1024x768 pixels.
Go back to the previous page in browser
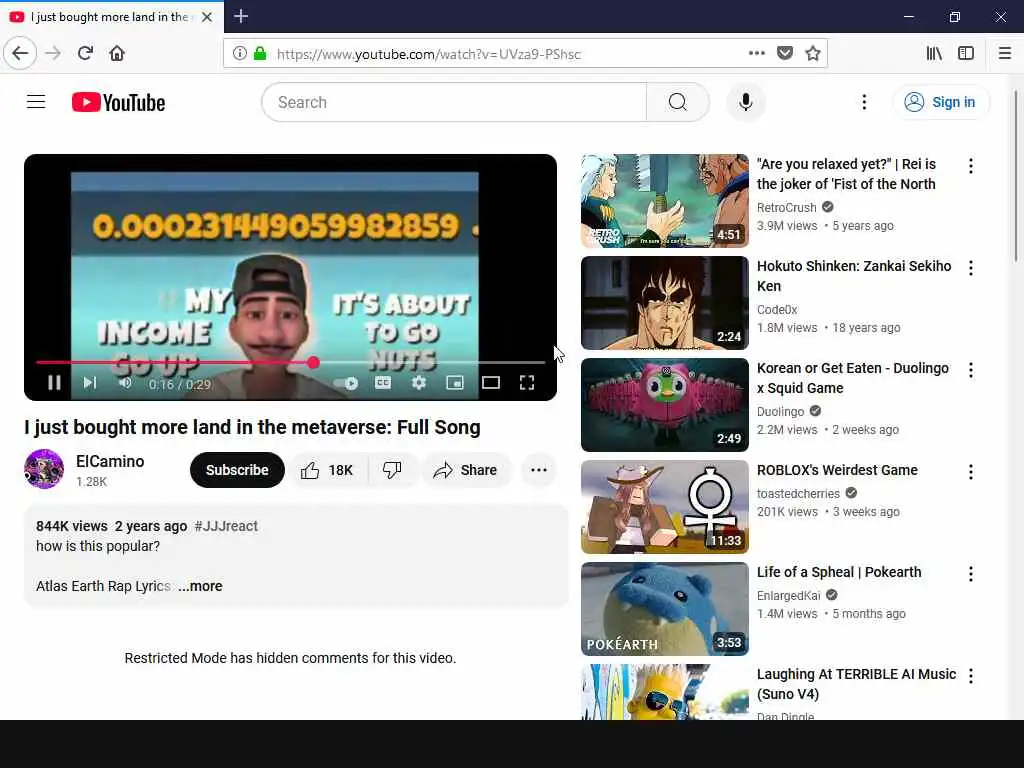(x=20, y=53)
